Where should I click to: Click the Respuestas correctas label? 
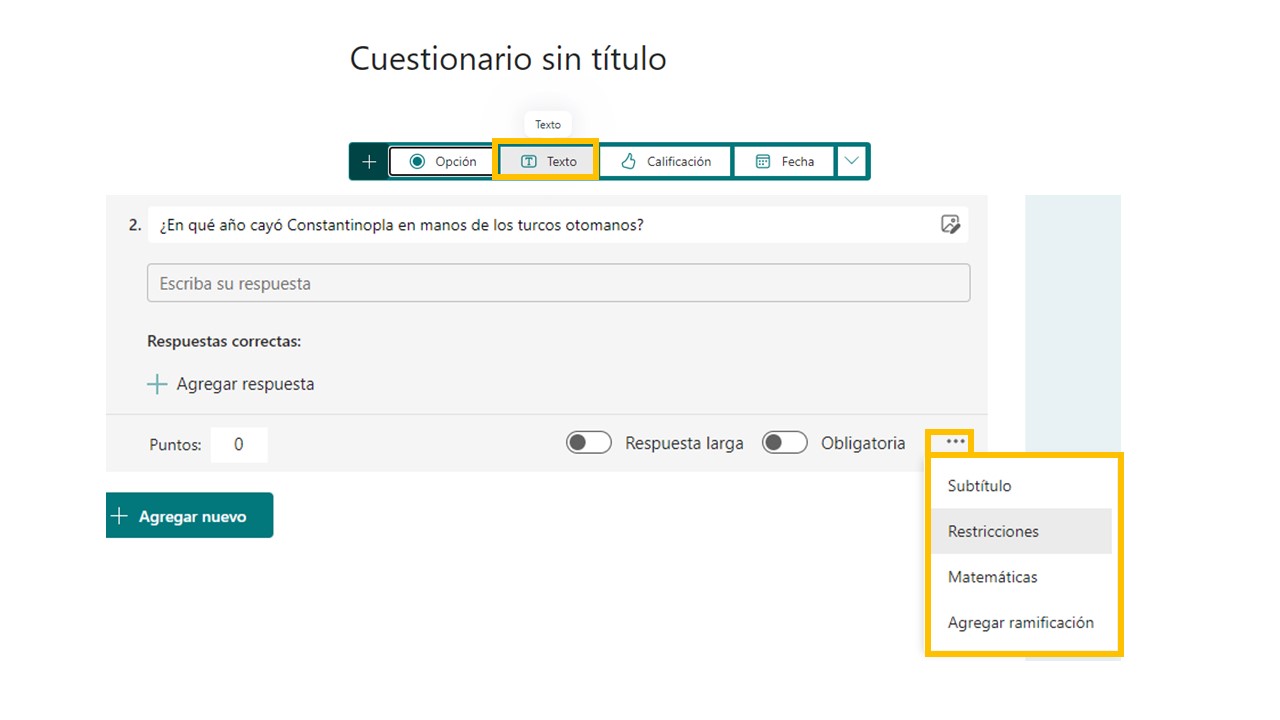click(224, 341)
